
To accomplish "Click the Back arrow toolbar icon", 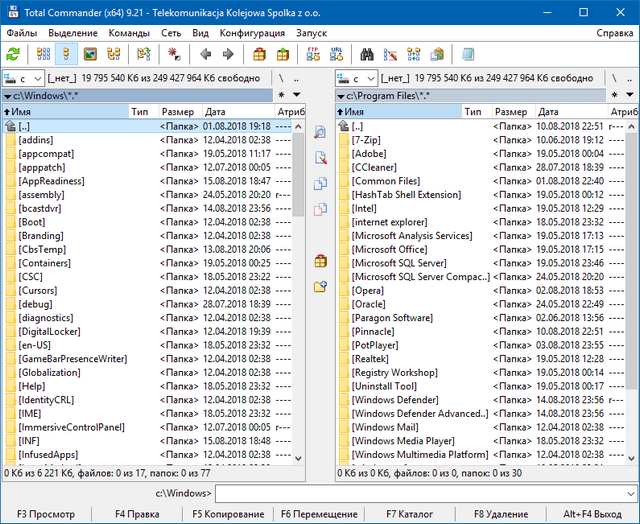I will 205,53.
